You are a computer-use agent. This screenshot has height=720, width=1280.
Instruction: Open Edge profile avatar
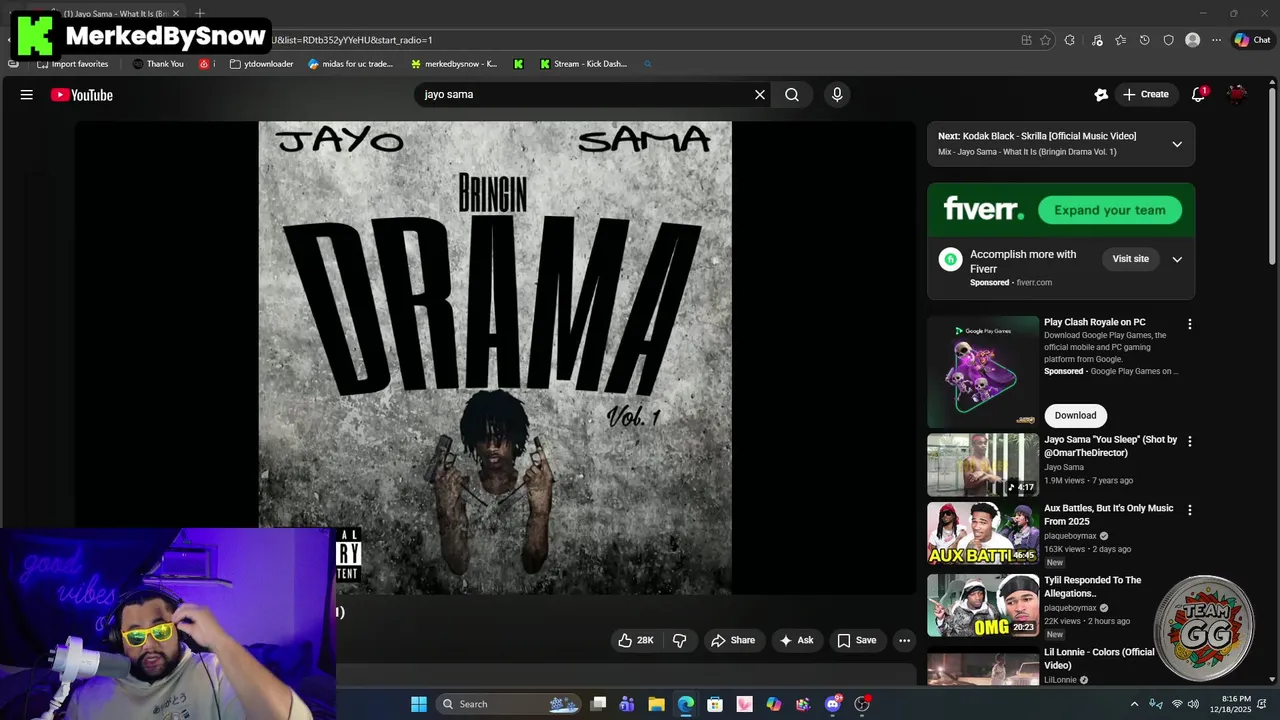click(x=1192, y=40)
